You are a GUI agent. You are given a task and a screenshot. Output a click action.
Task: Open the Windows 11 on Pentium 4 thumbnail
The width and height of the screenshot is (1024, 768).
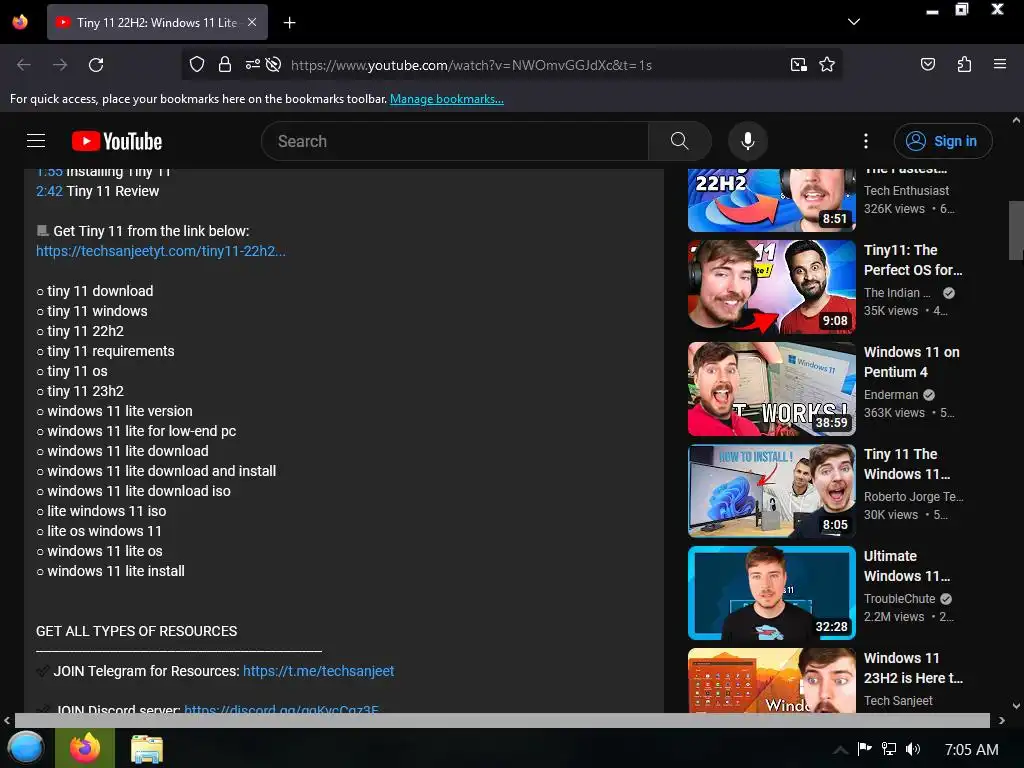tap(772, 389)
